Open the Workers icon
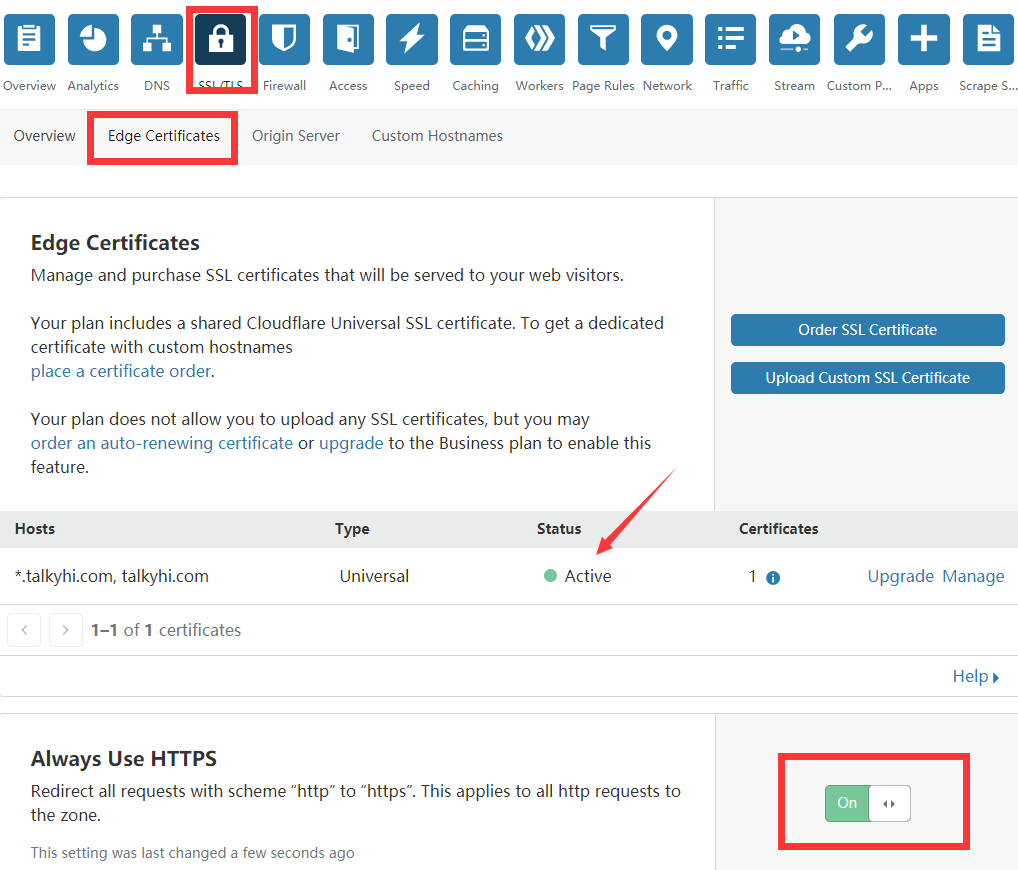 click(x=540, y=39)
